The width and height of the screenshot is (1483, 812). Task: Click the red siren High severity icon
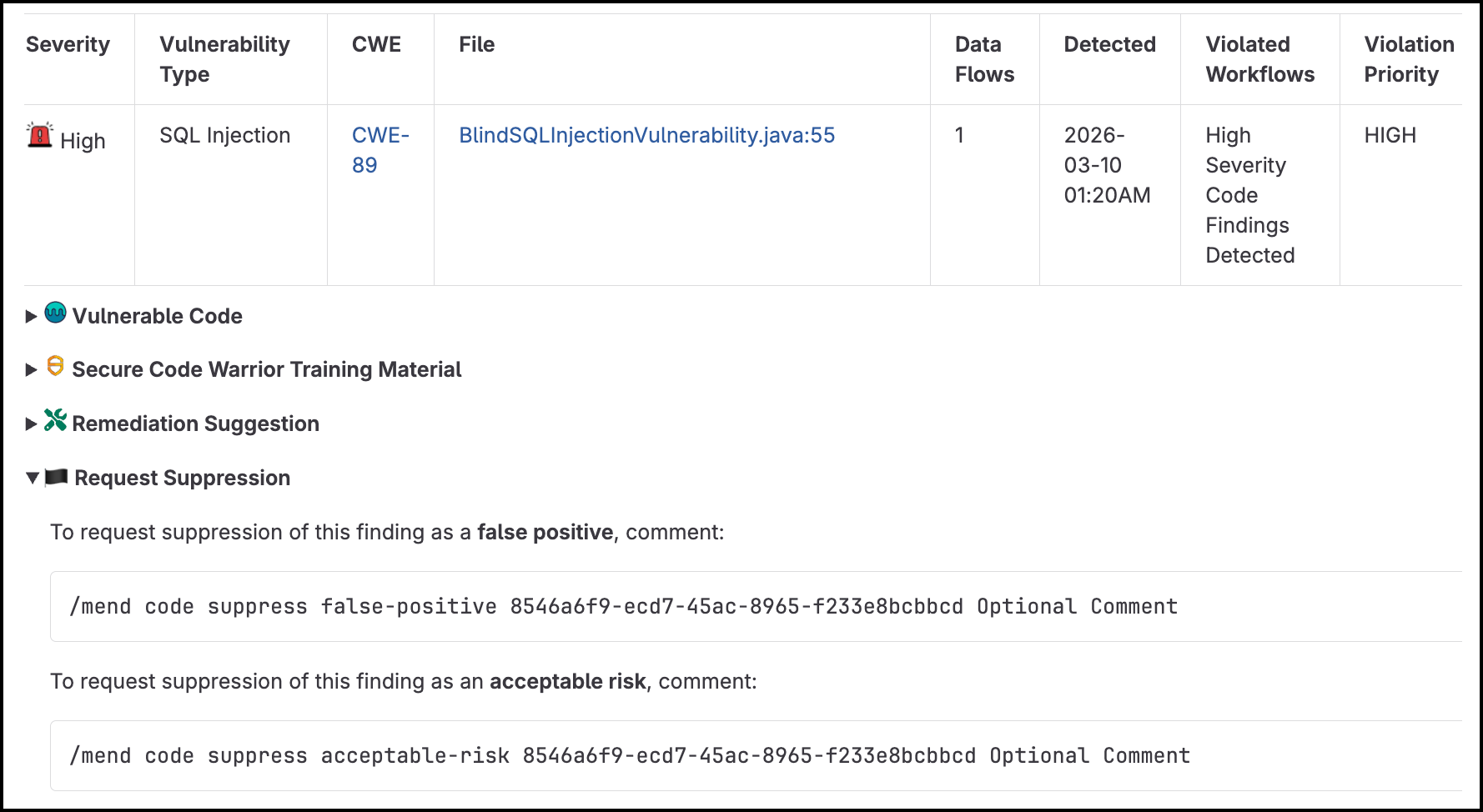pyautogui.click(x=39, y=134)
